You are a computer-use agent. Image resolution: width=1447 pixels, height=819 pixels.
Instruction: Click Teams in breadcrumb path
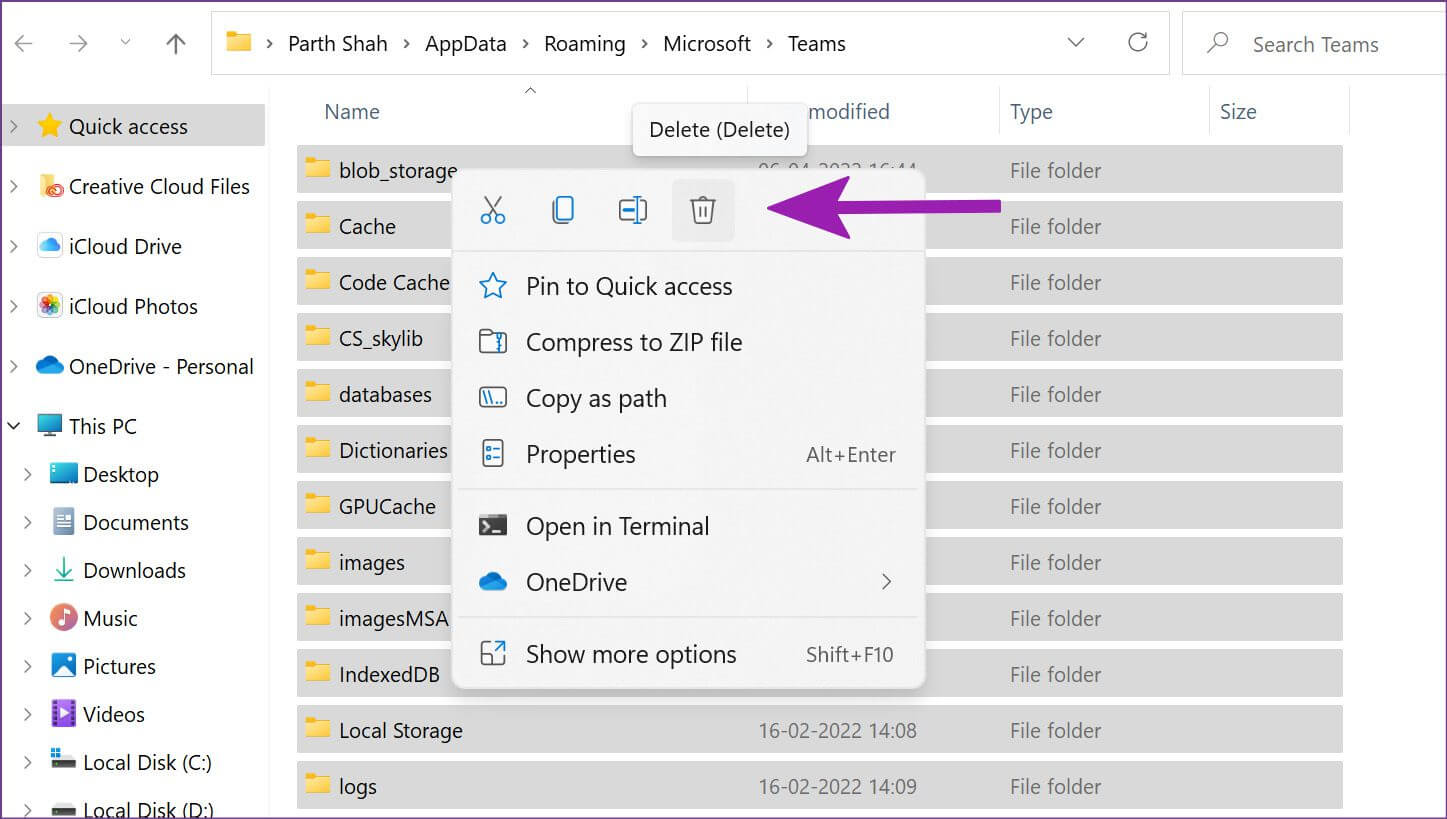click(816, 44)
